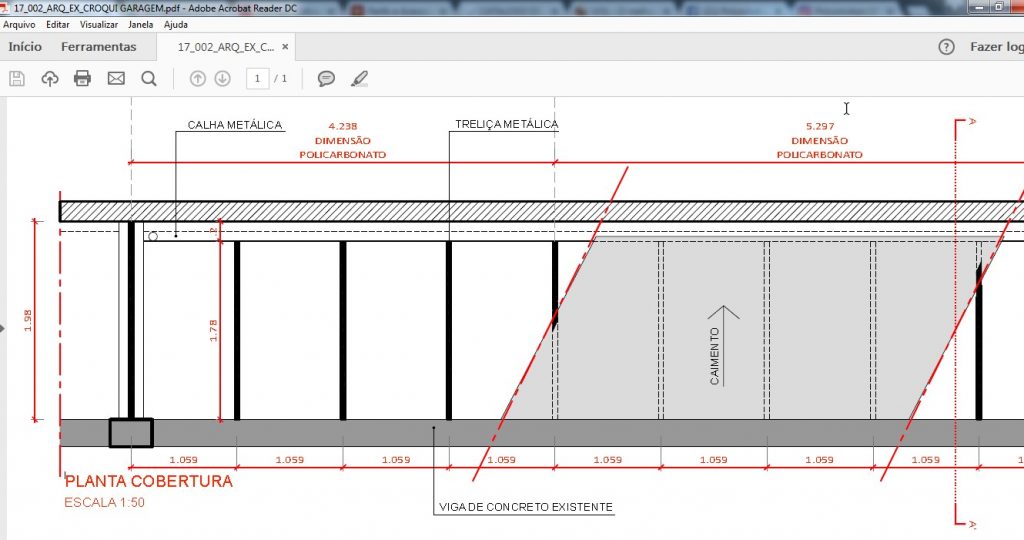Screen dimensions: 1024x540
Task: Click the VIGA DE CONCRETO EXISTENTE label
Action: pos(526,507)
